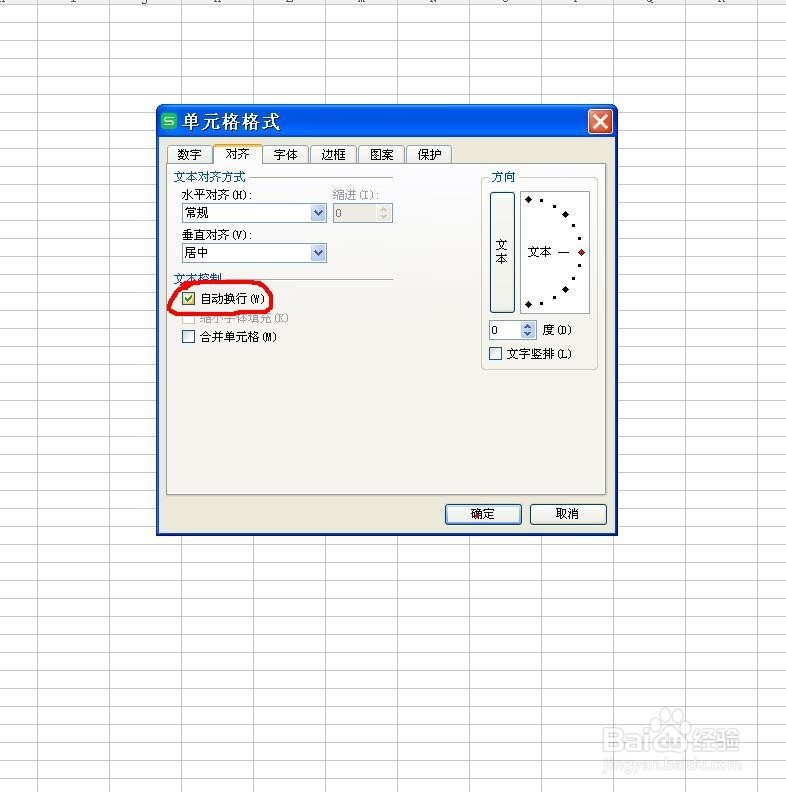Toggle the 缩小字体填充 checkbox
The width and height of the screenshot is (786, 792).
pyautogui.click(x=188, y=319)
